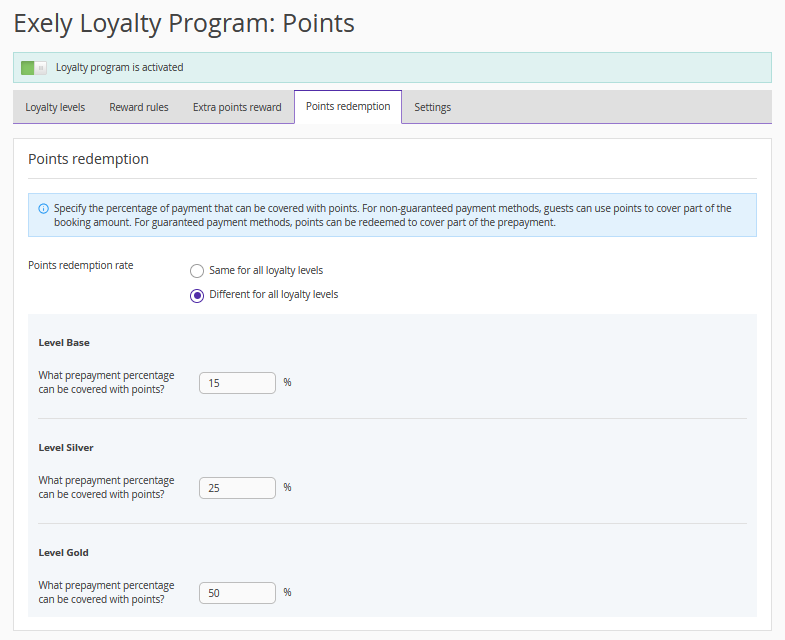Click the Level Silver percentage field
Screen dimensions: 785x640
click(237, 488)
